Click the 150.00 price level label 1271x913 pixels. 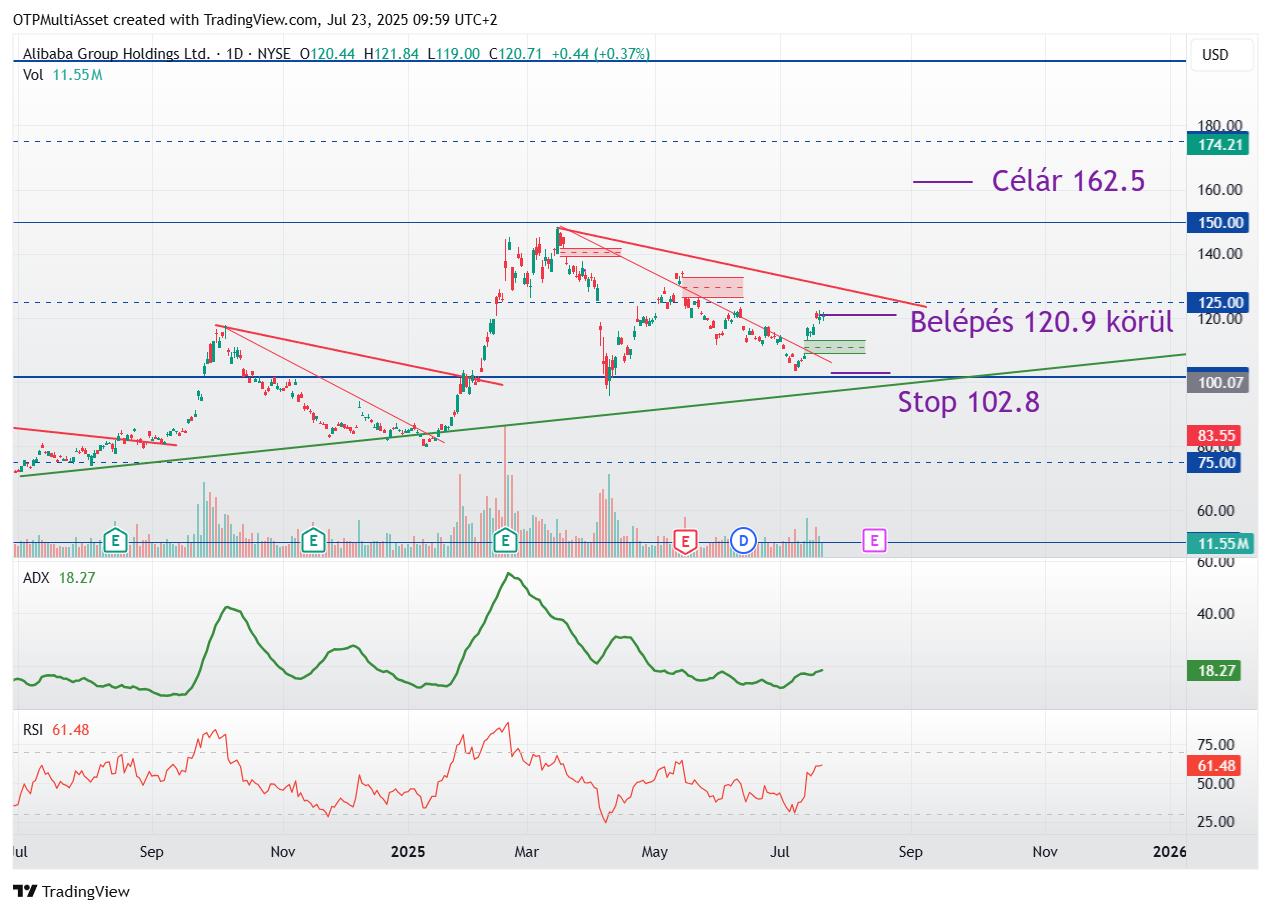click(1213, 223)
